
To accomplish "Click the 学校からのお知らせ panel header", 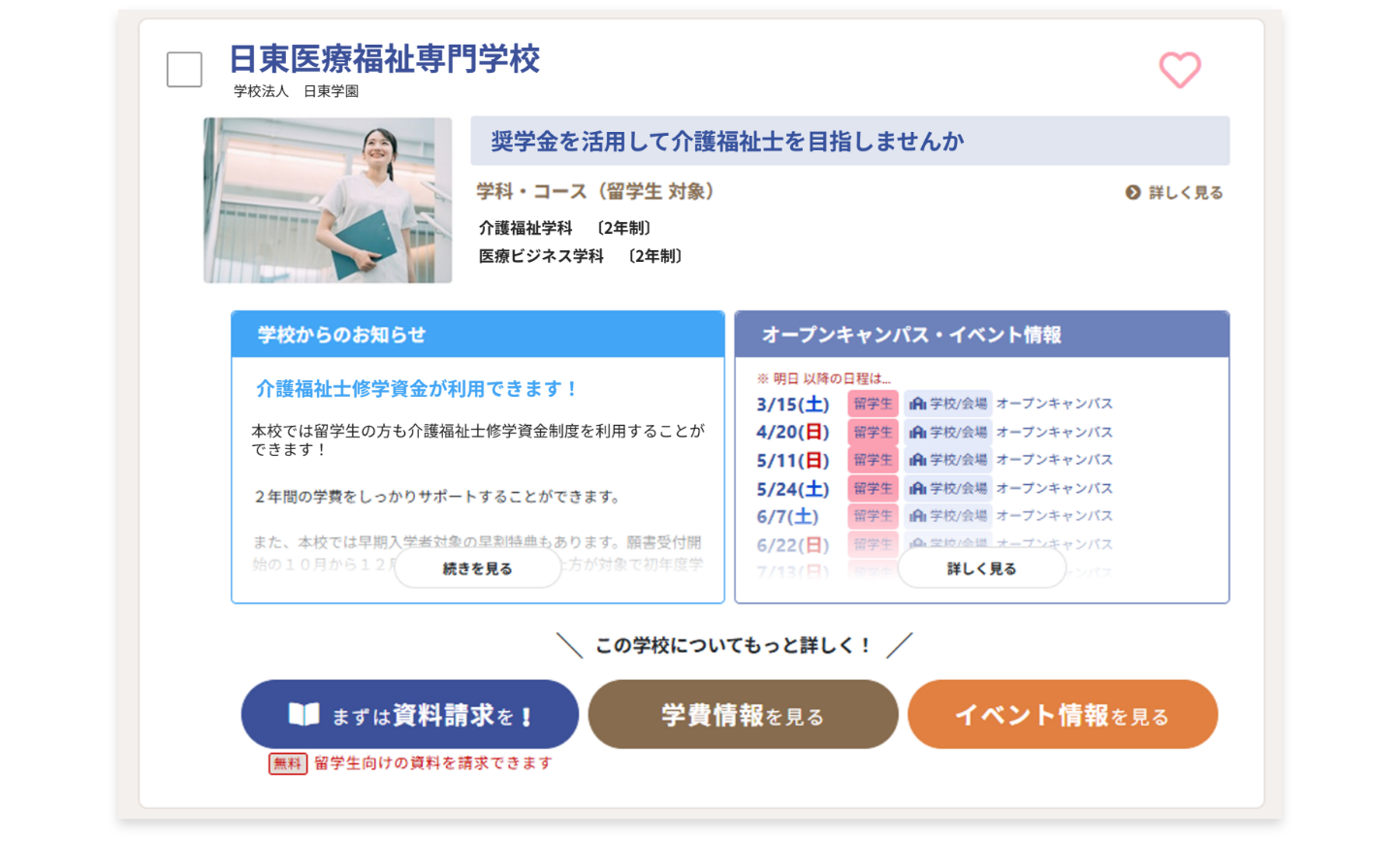I will 478,335.
